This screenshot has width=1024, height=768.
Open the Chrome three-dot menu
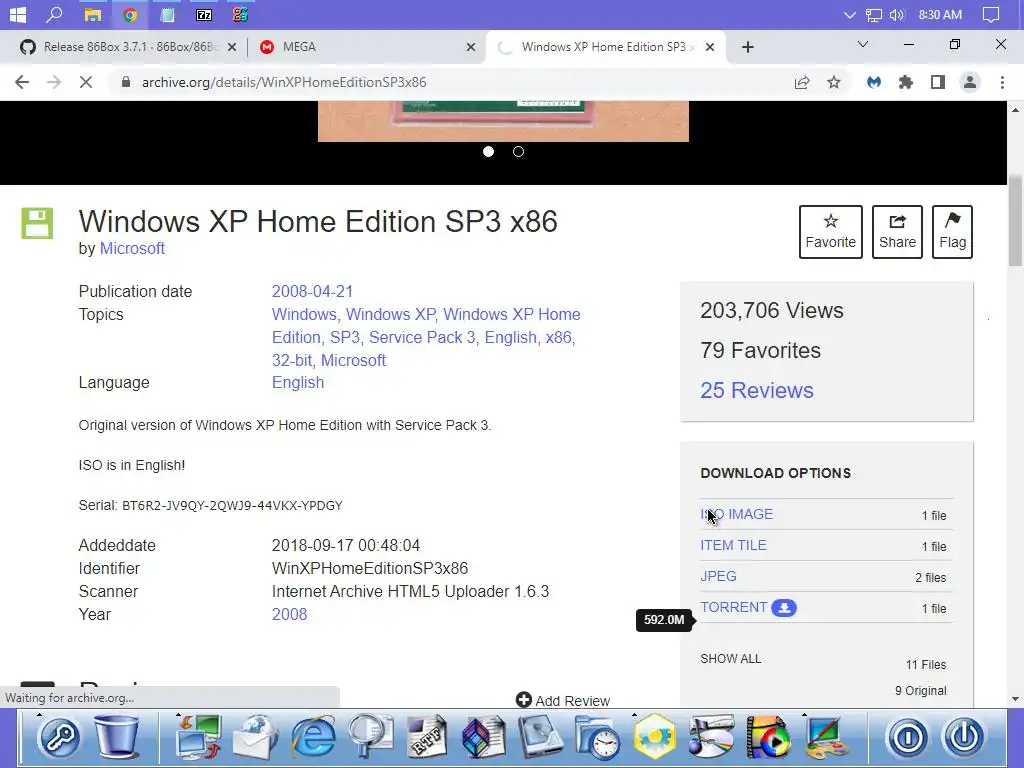tap(1002, 82)
